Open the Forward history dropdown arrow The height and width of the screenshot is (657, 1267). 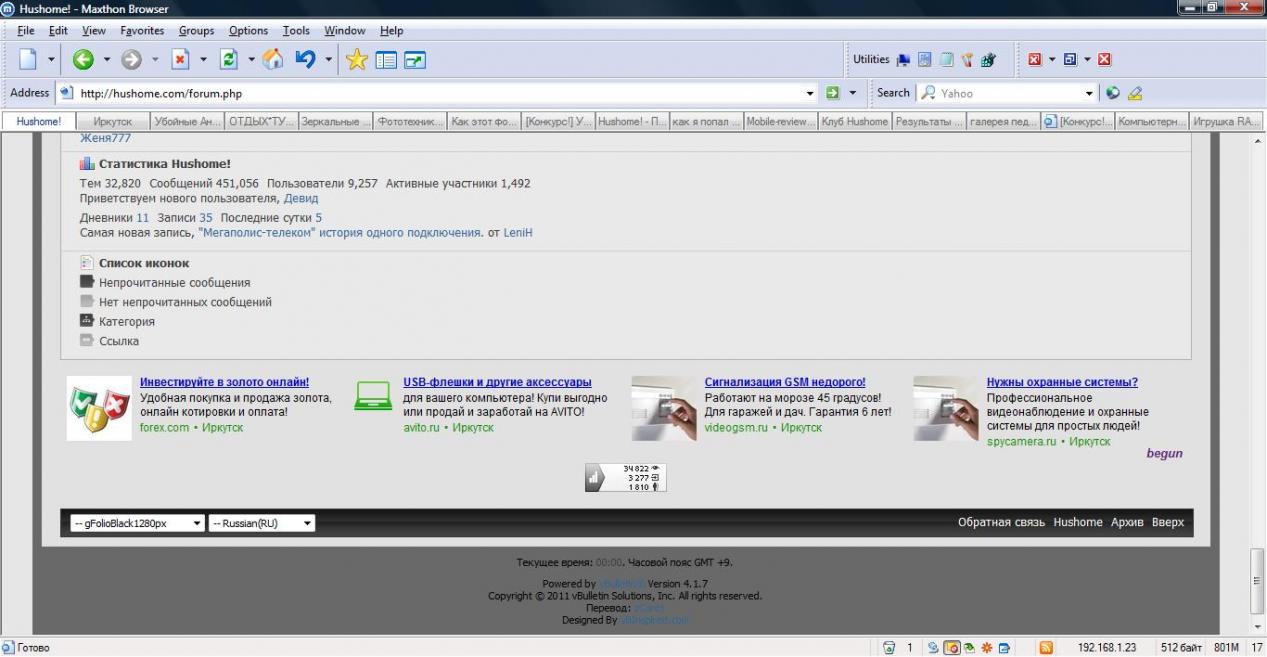[x=155, y=60]
